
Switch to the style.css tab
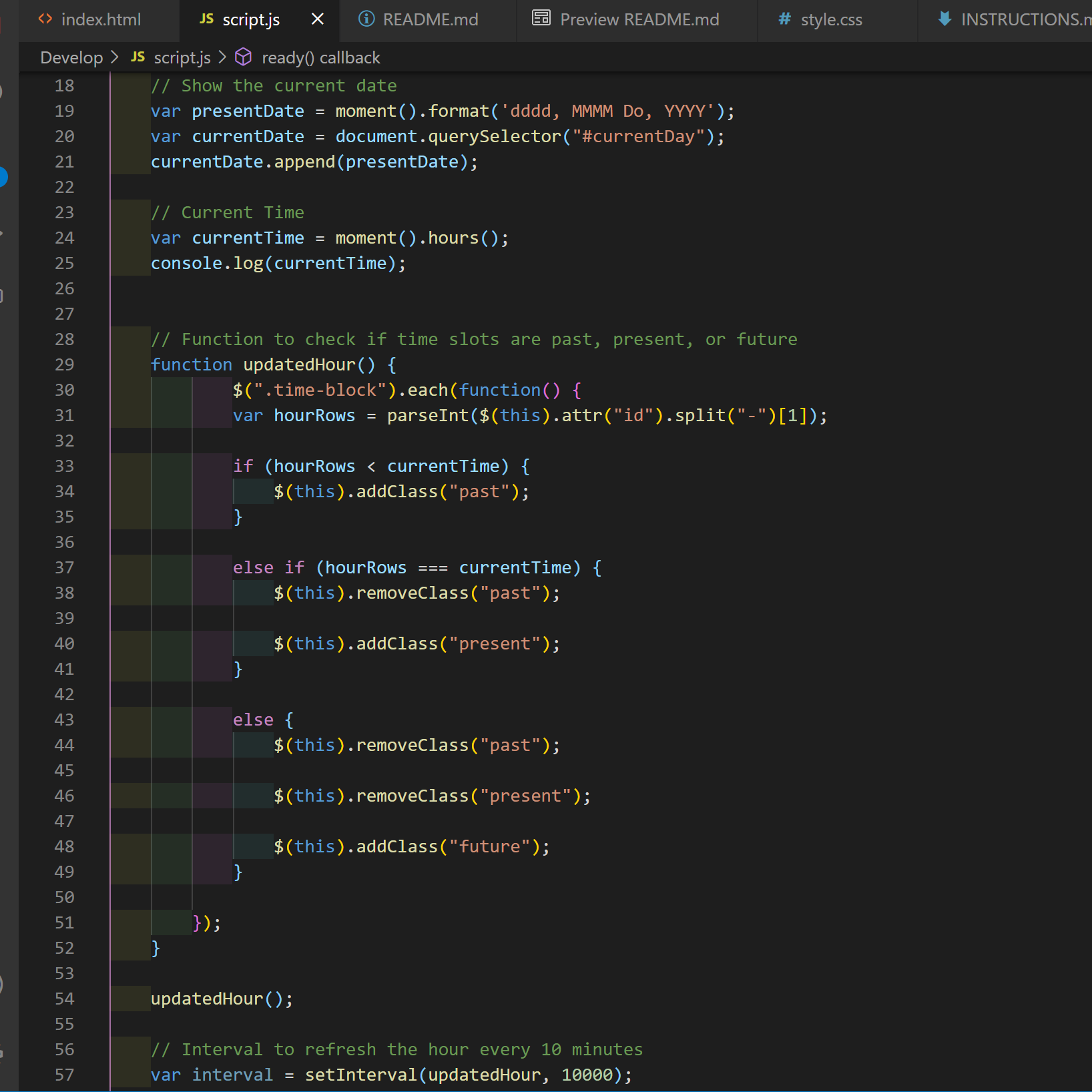tap(838, 20)
